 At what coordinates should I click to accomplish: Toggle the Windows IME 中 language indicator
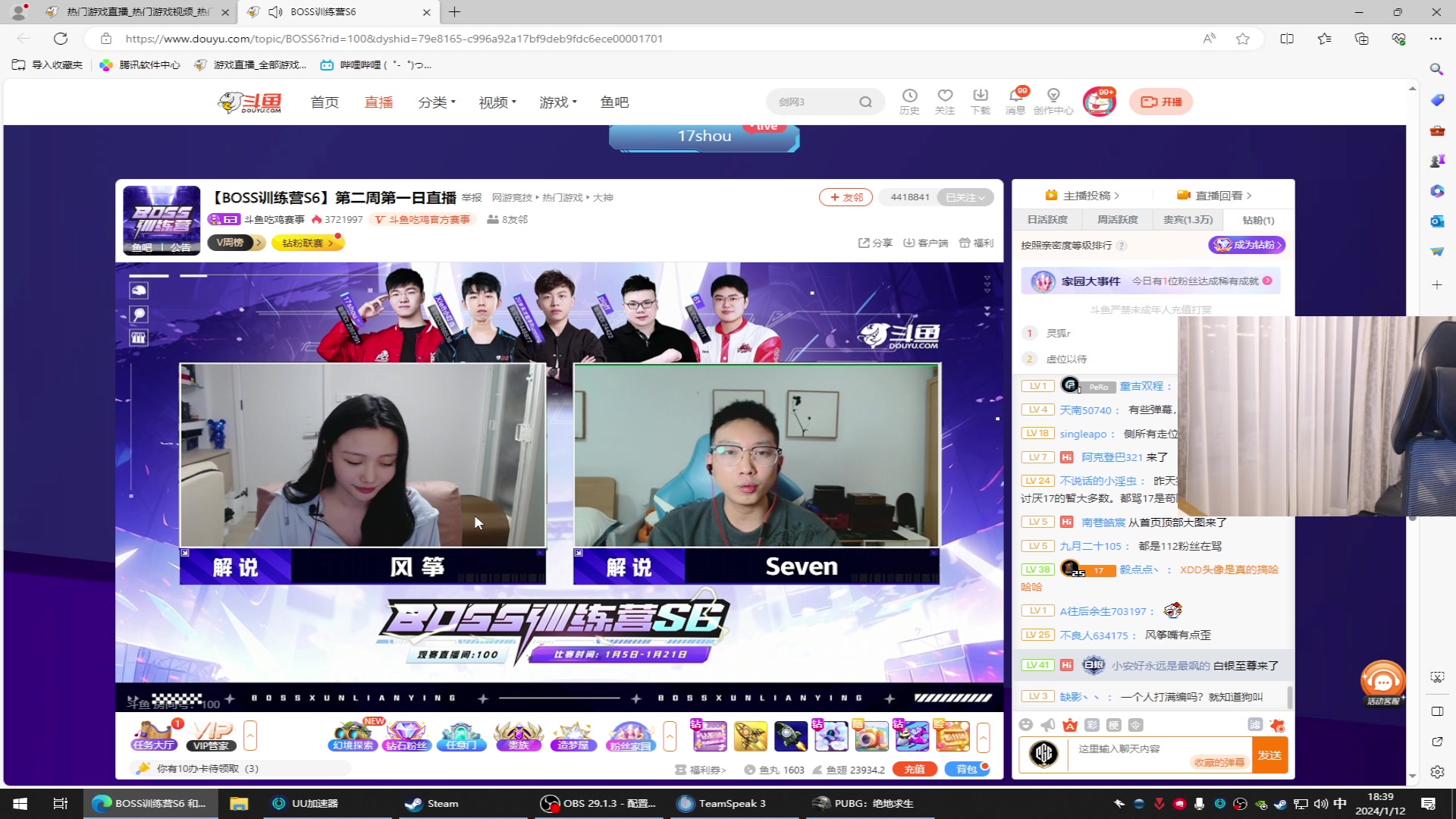click(1340, 803)
